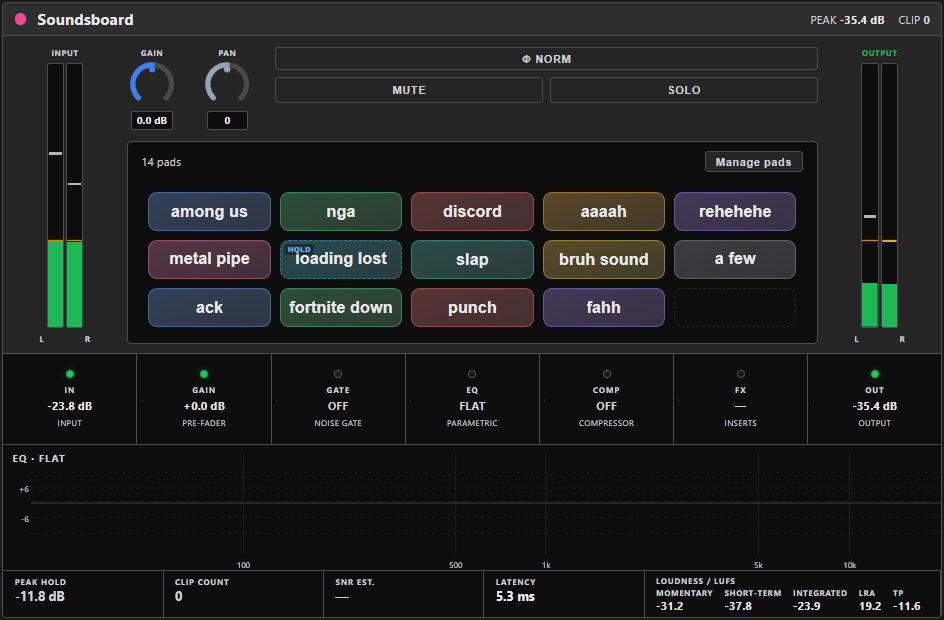The width and height of the screenshot is (944, 620).
Task: Select the IN input stage
Action: (70, 399)
